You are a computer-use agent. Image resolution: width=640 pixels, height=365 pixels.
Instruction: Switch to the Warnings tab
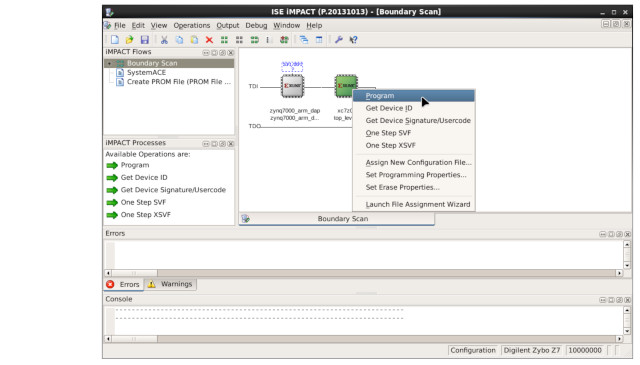(x=170, y=284)
